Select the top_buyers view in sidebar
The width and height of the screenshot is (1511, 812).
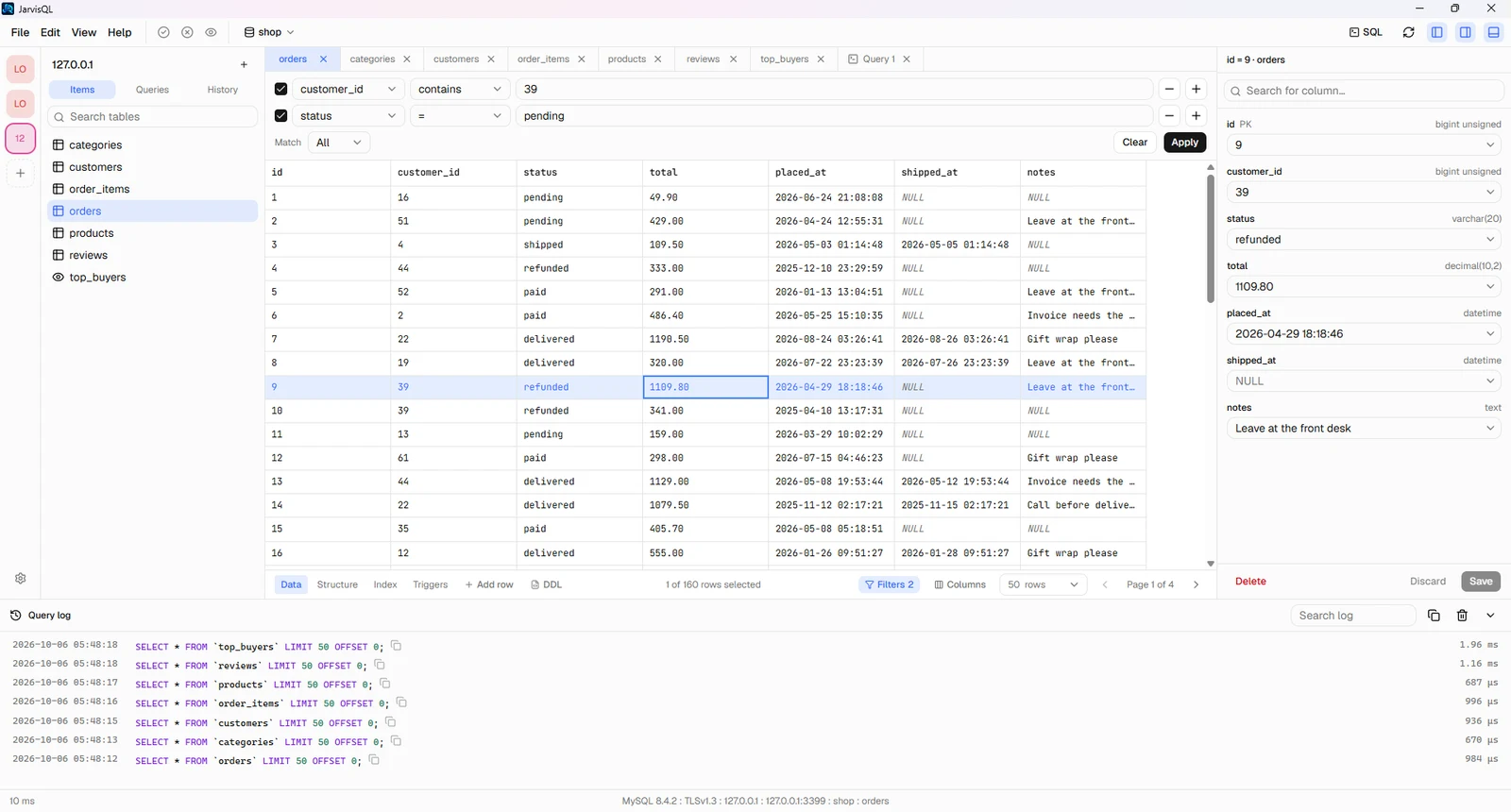click(152, 278)
